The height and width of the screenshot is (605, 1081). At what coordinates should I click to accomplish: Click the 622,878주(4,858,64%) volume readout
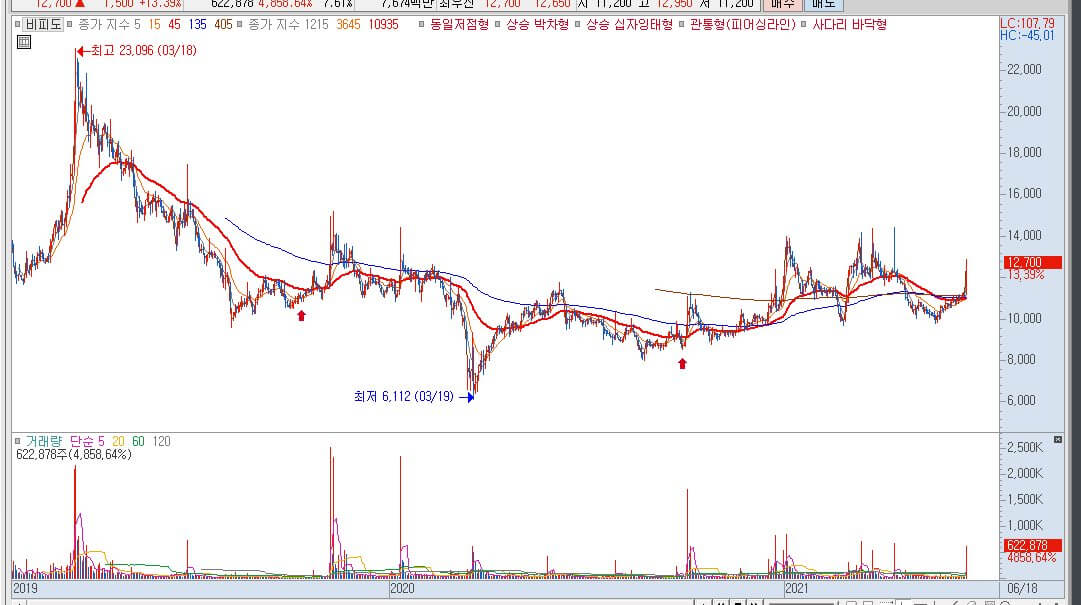pyautogui.click(x=74, y=455)
